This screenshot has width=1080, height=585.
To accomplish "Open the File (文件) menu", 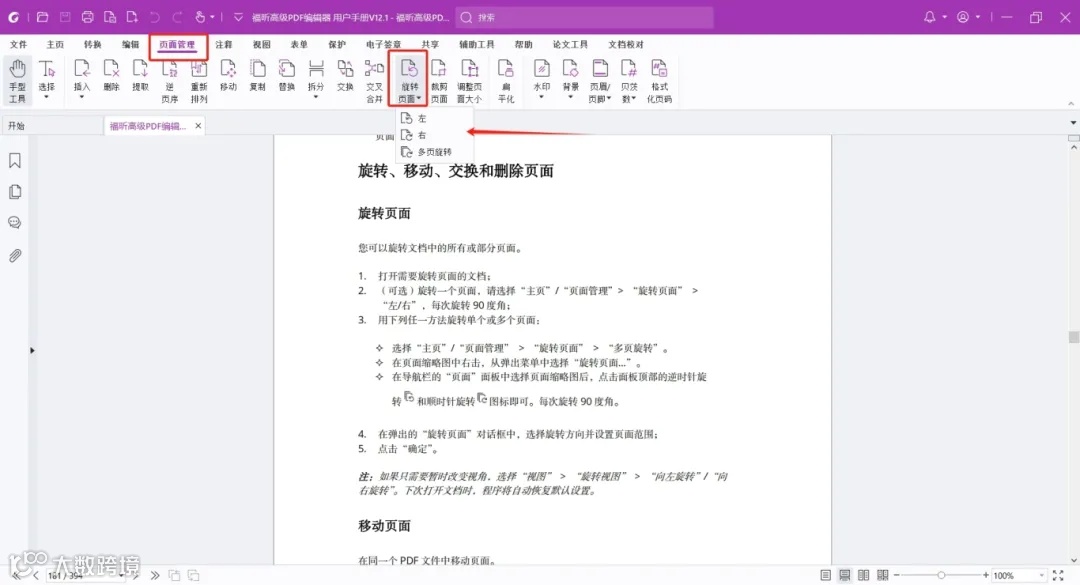I will pos(19,44).
